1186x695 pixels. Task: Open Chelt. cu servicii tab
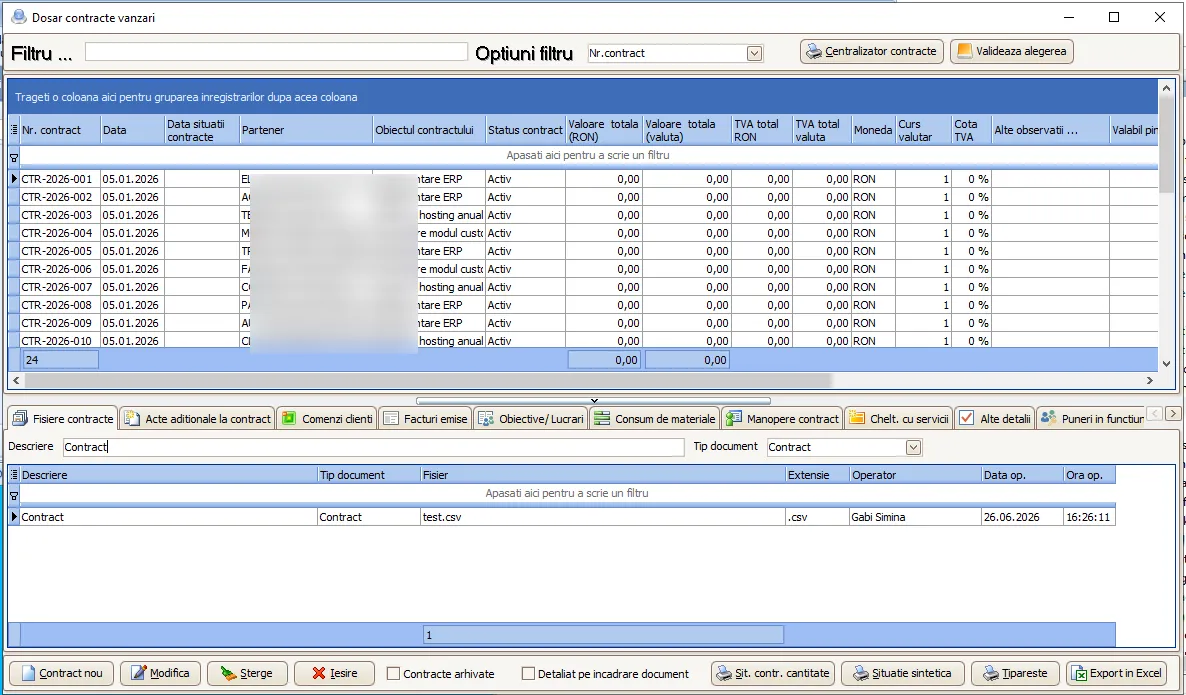point(899,418)
